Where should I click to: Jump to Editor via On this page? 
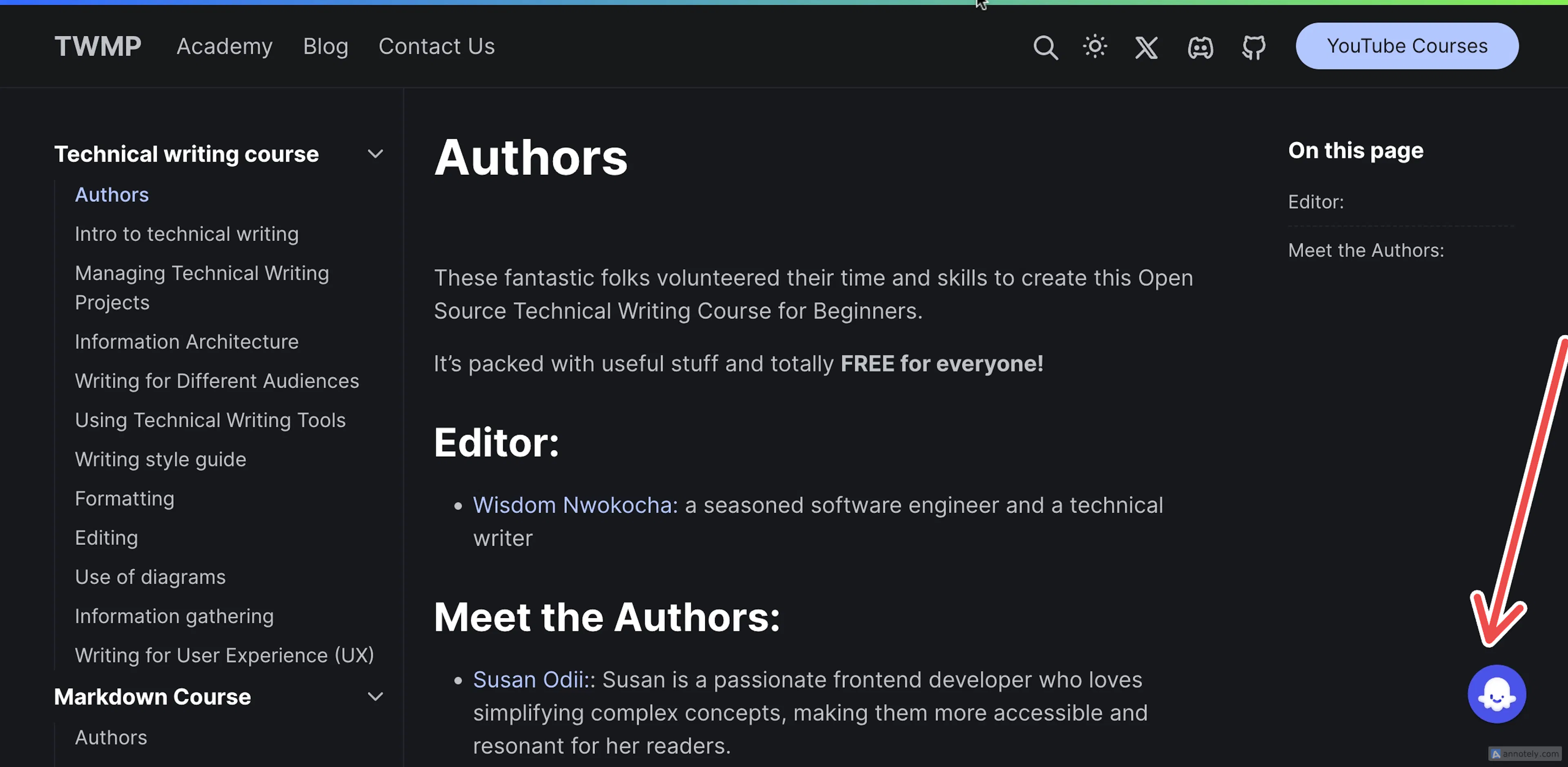click(1316, 201)
